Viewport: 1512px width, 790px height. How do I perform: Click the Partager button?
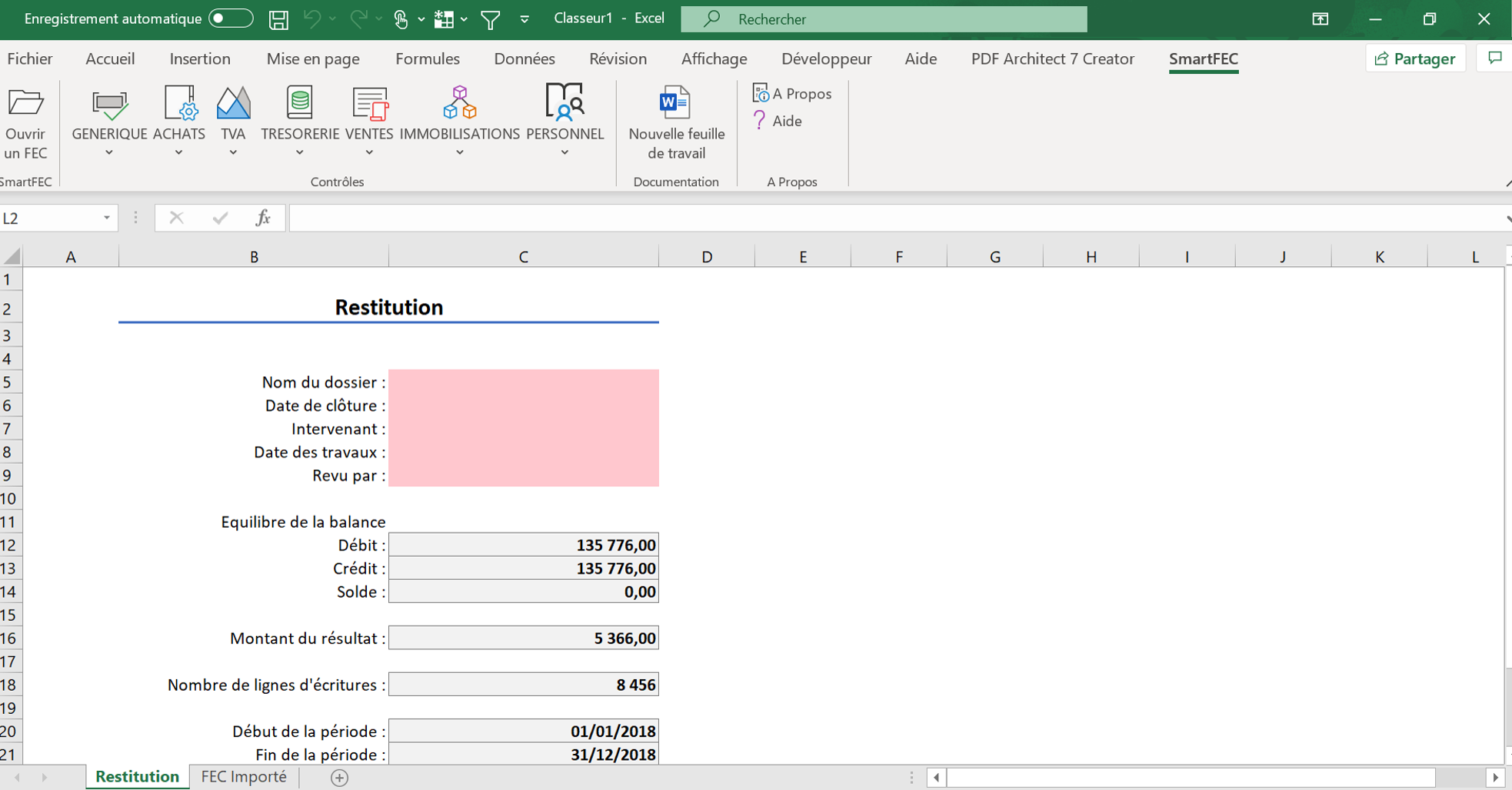[x=1415, y=59]
